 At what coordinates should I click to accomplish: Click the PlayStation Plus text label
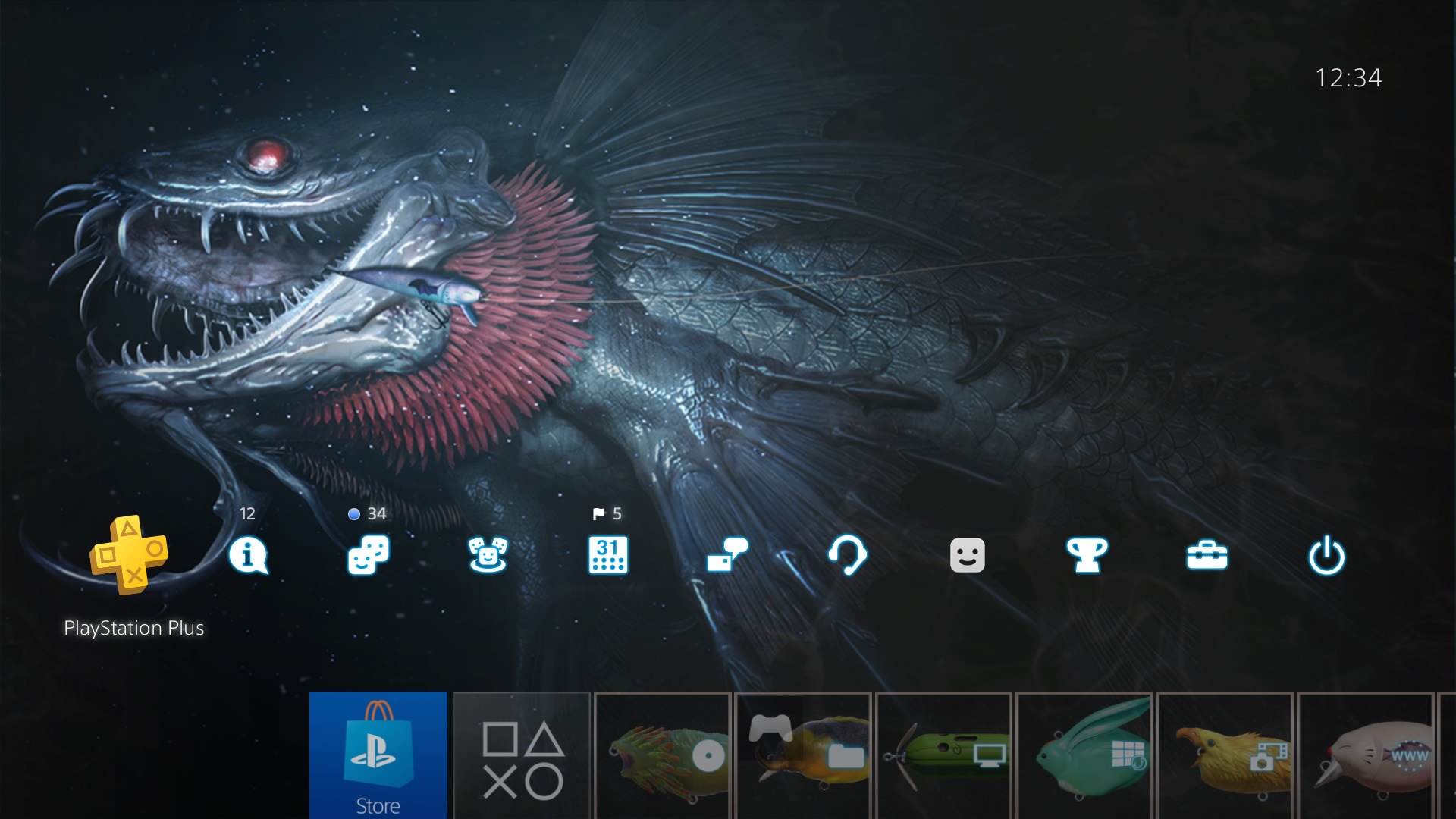[x=134, y=628]
